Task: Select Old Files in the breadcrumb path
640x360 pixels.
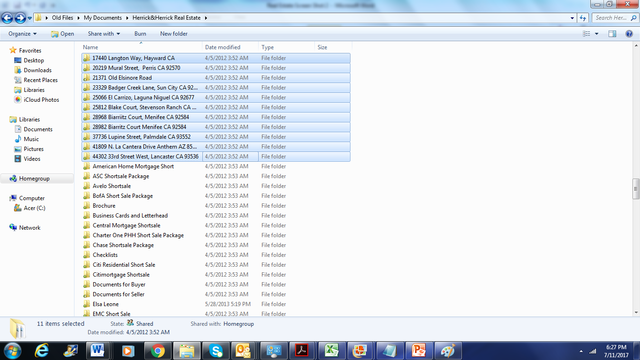Action: tap(62, 18)
